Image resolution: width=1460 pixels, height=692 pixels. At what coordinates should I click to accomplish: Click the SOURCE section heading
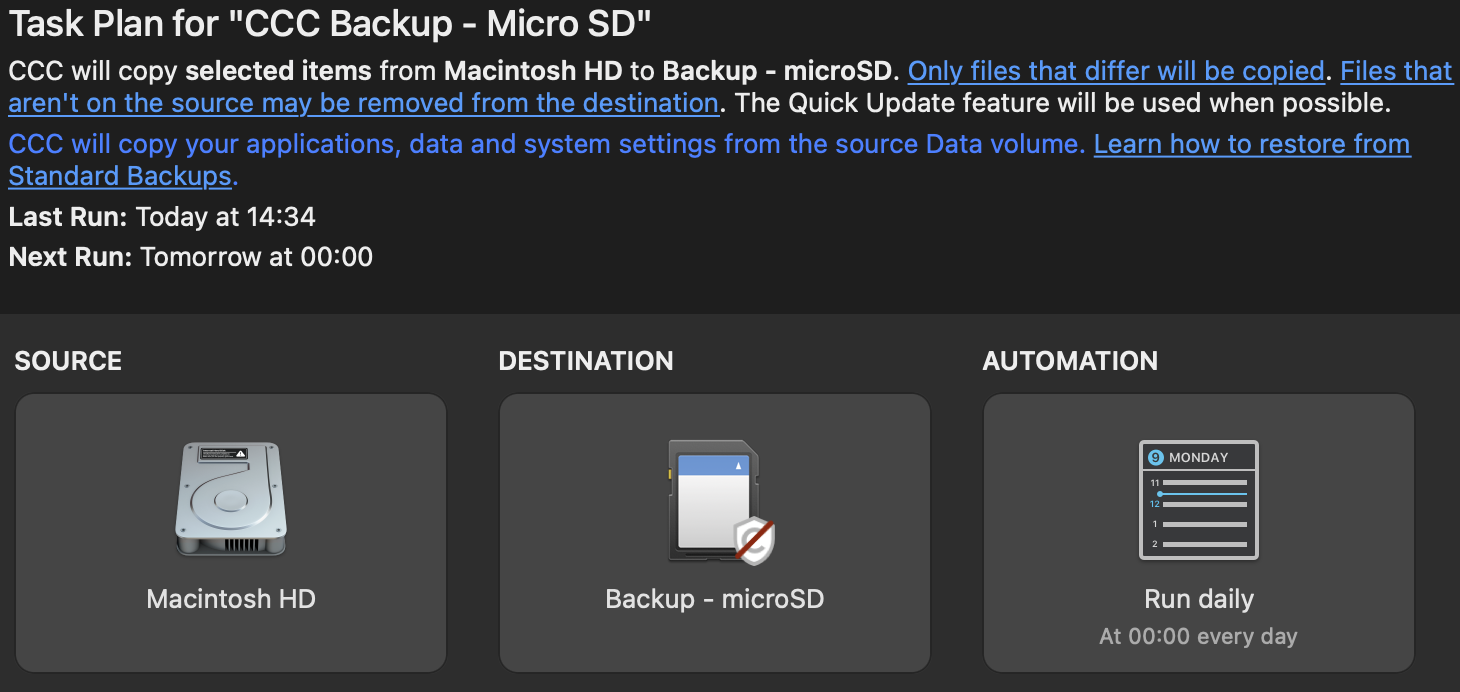tap(68, 361)
